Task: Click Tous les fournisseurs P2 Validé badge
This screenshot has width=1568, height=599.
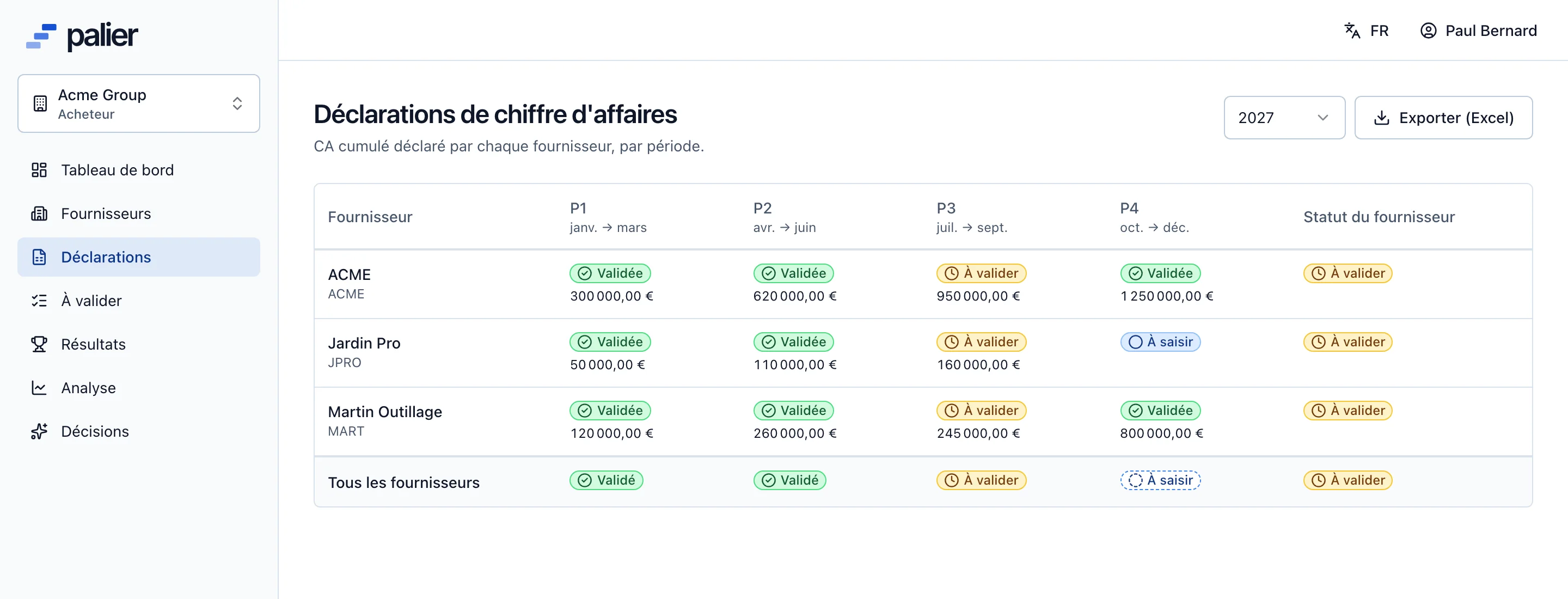Action: pos(789,480)
